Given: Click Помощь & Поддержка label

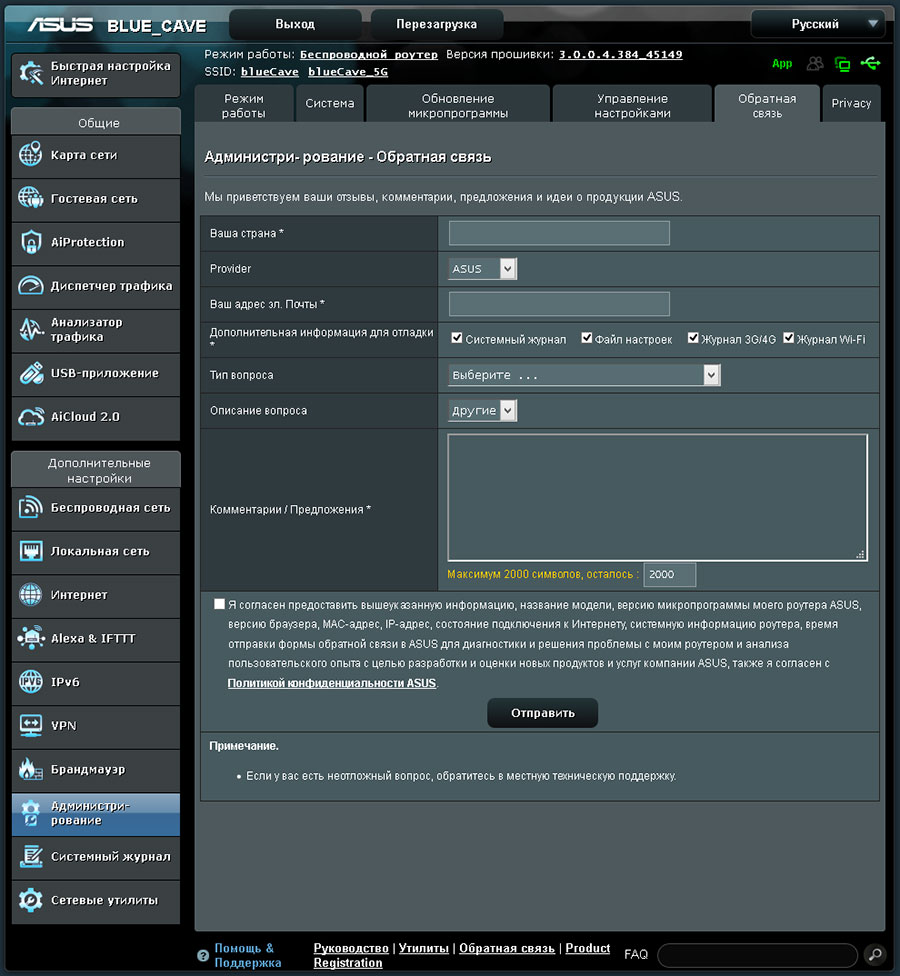Looking at the screenshot, I should [x=248, y=955].
